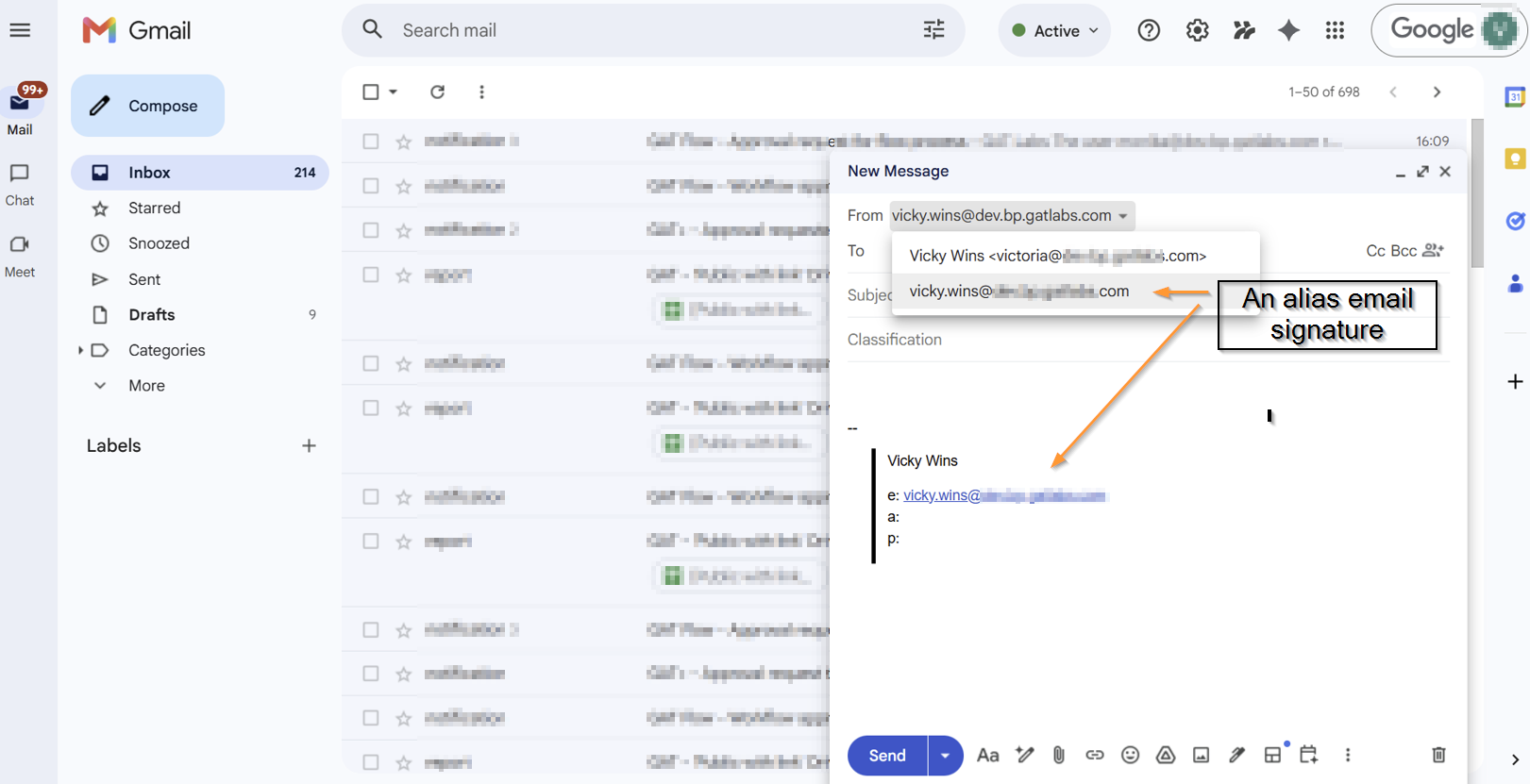Toggle the select all checkbox
Viewport: 1530px width, 784px height.
pyautogui.click(x=371, y=92)
